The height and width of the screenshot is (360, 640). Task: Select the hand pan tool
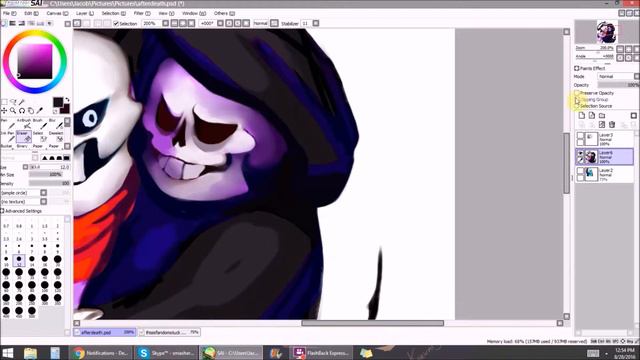click(x=31, y=111)
